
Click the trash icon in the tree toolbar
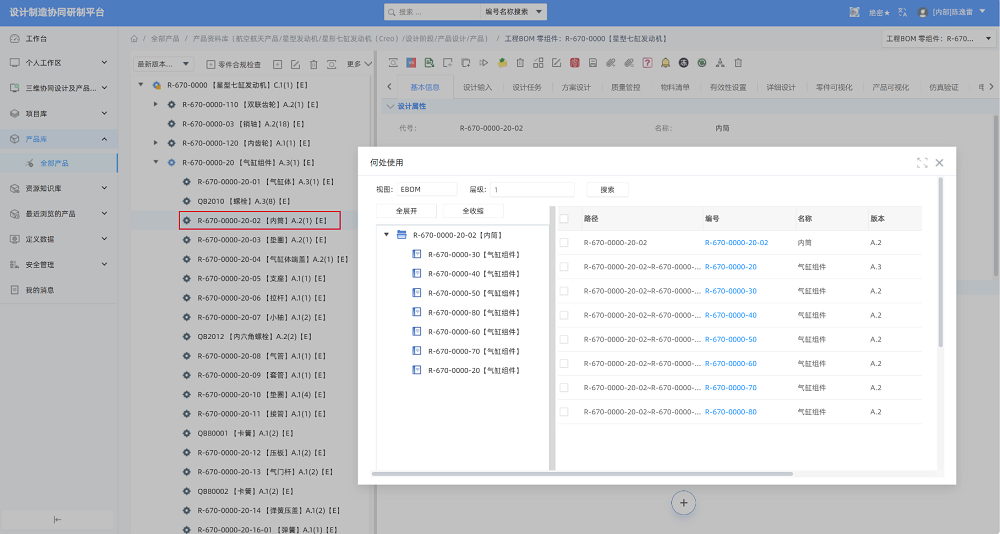tap(313, 64)
